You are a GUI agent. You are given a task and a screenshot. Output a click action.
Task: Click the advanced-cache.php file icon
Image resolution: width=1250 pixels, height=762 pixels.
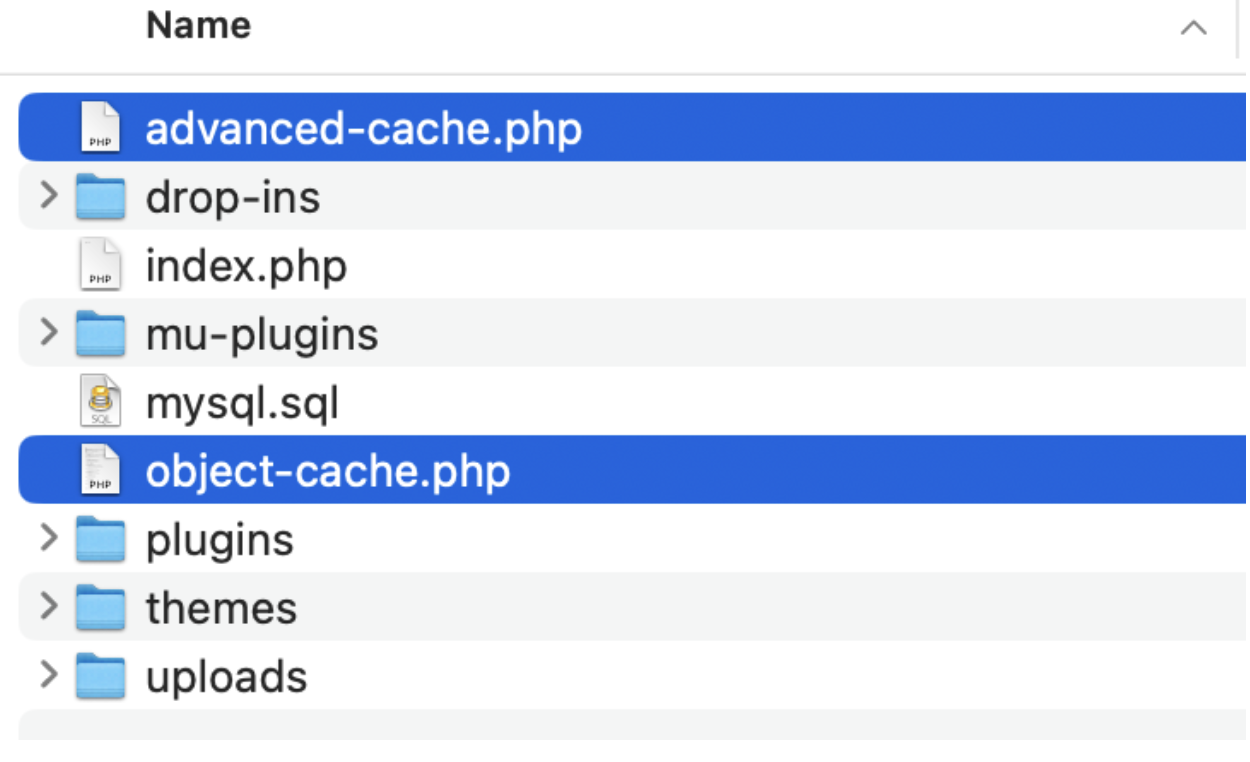point(100,128)
